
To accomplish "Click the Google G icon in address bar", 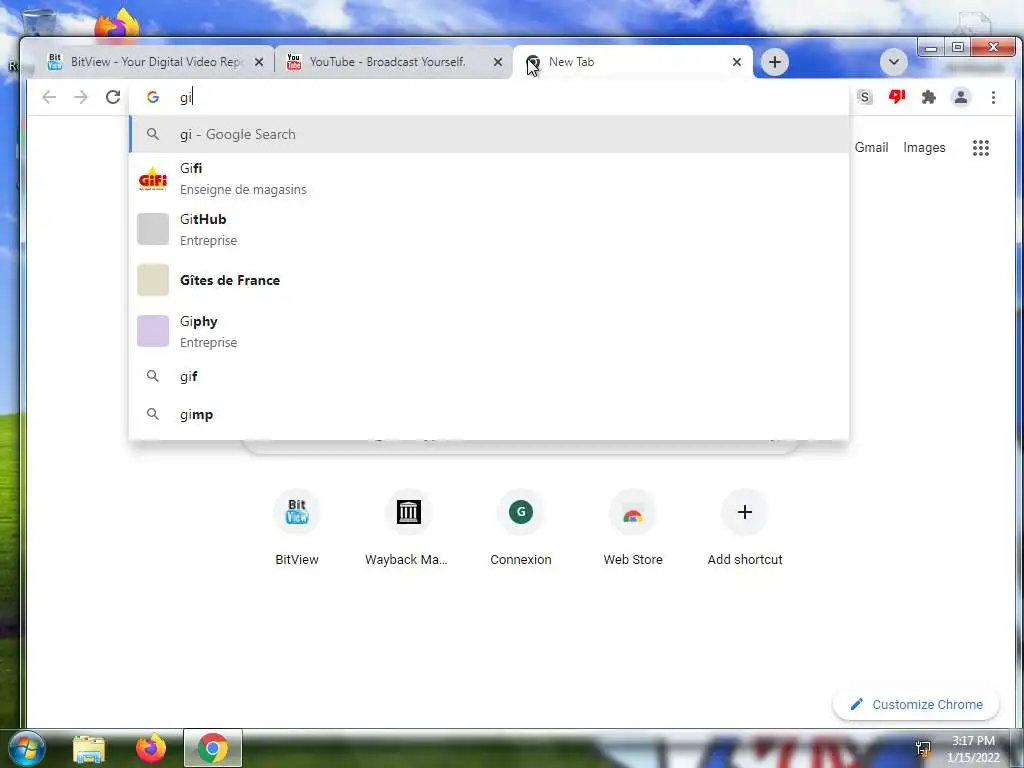I will (x=153, y=97).
